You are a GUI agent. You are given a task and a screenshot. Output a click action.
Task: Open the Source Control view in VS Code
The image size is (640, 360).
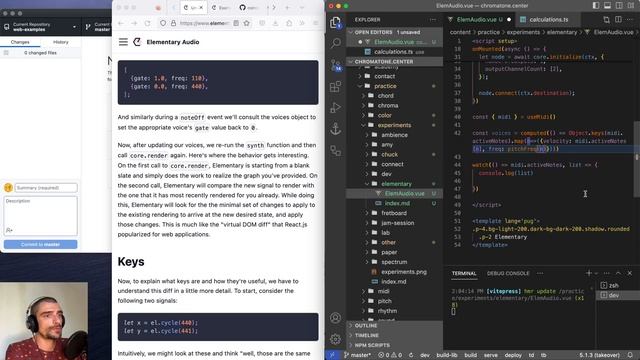pyautogui.click(x=336, y=65)
